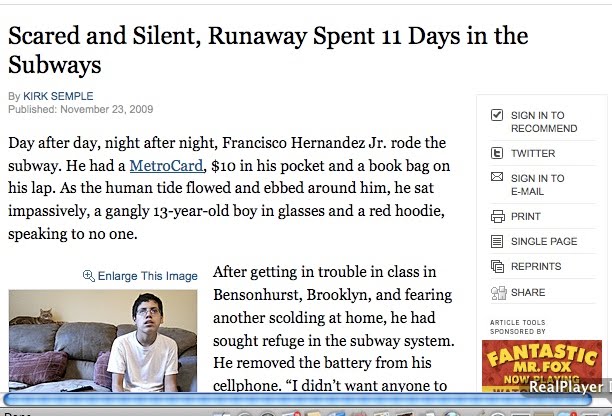
Task: Click the printer icon in article tools
Action: coord(497,216)
